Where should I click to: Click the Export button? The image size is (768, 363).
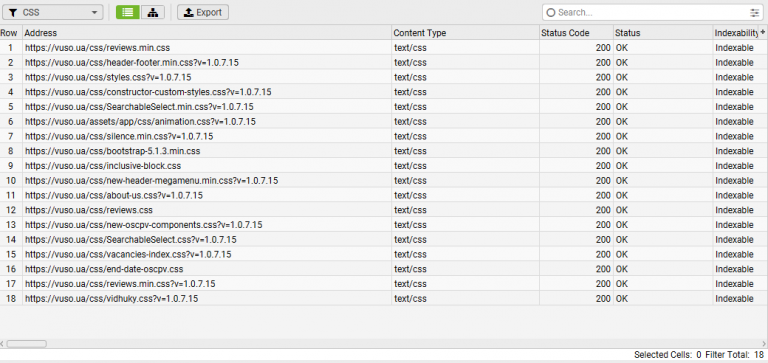point(203,12)
